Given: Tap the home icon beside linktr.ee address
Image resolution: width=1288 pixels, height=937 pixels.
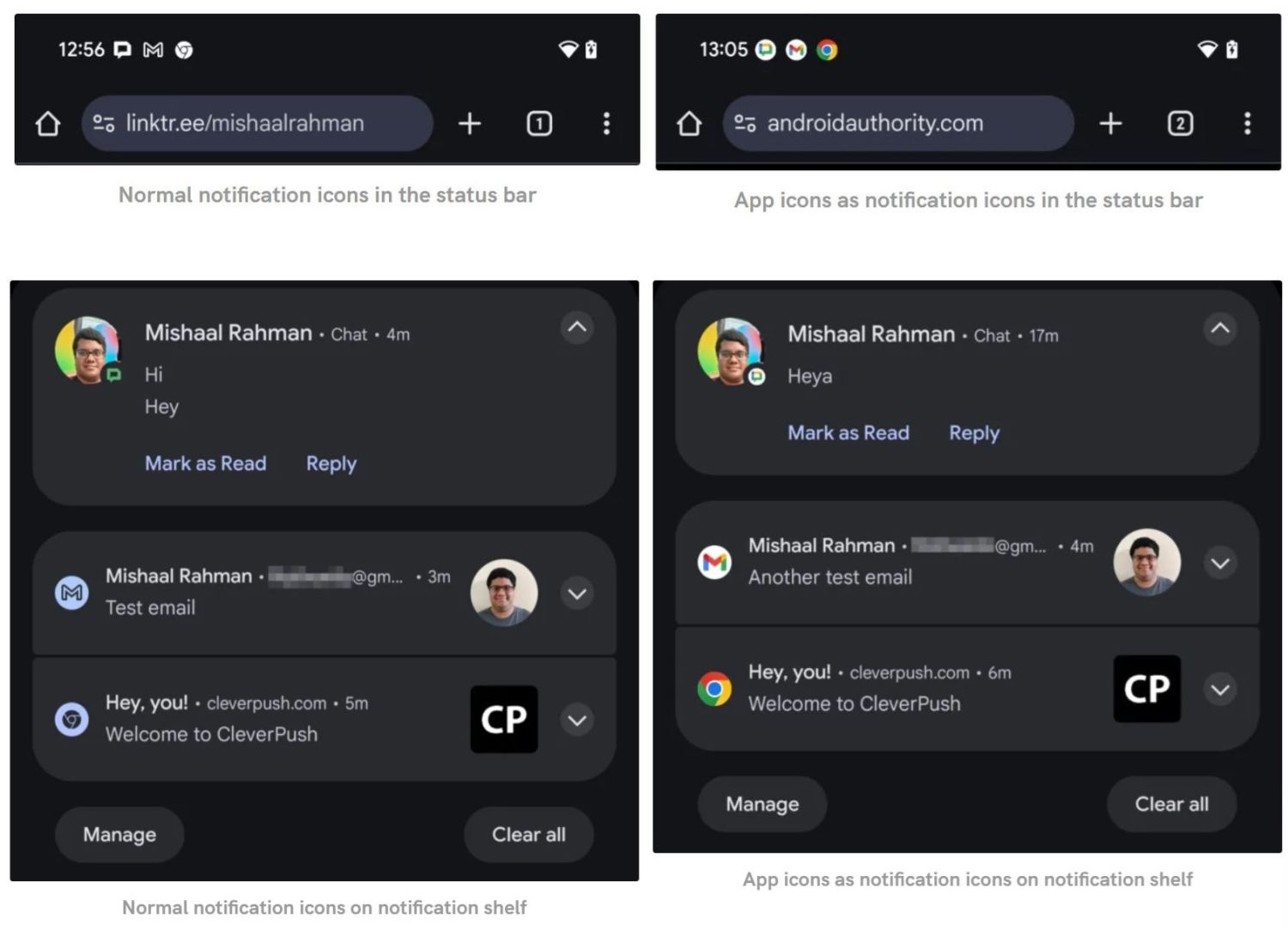Looking at the screenshot, I should pos(48,124).
